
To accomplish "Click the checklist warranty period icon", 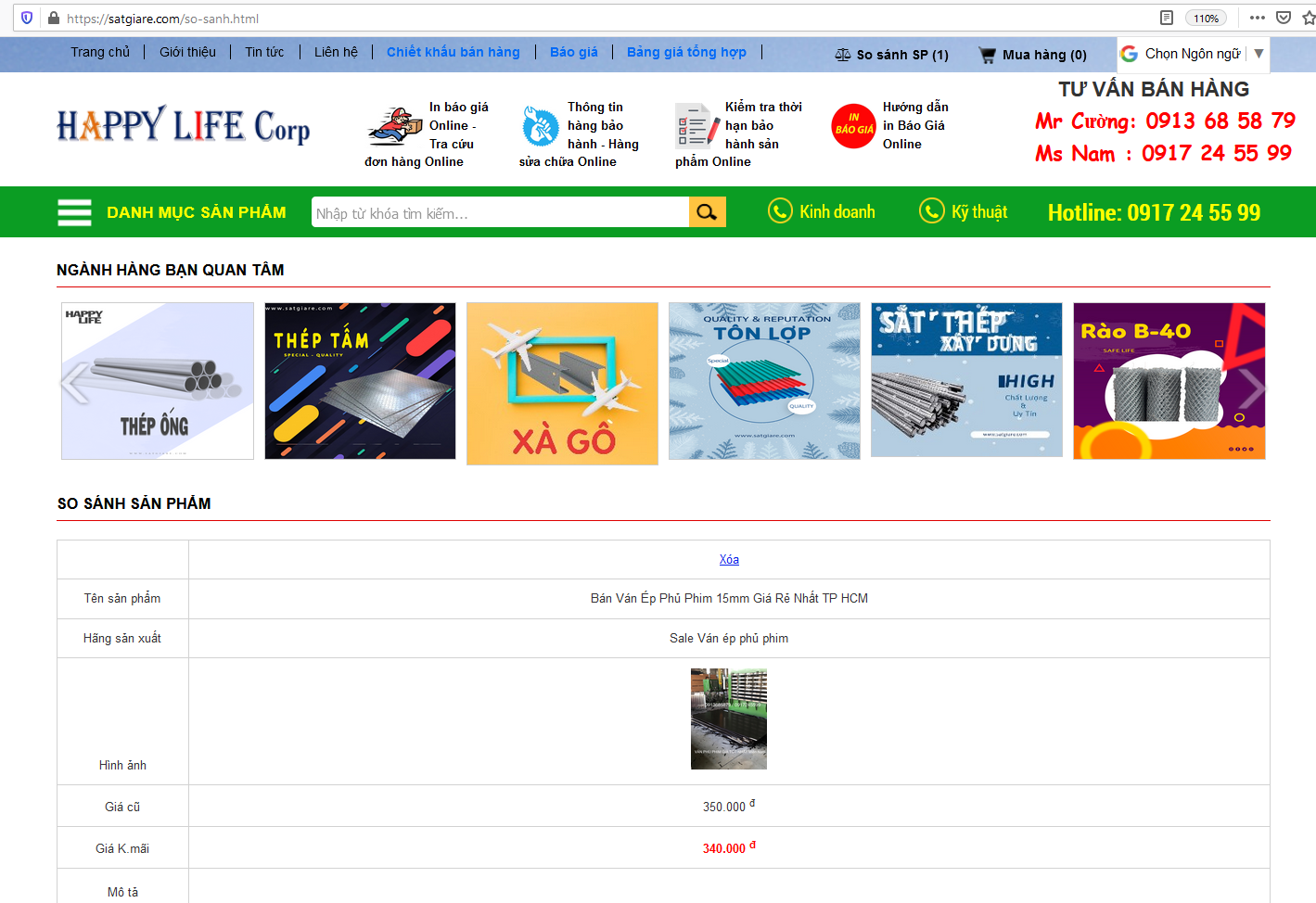I will click(696, 126).
